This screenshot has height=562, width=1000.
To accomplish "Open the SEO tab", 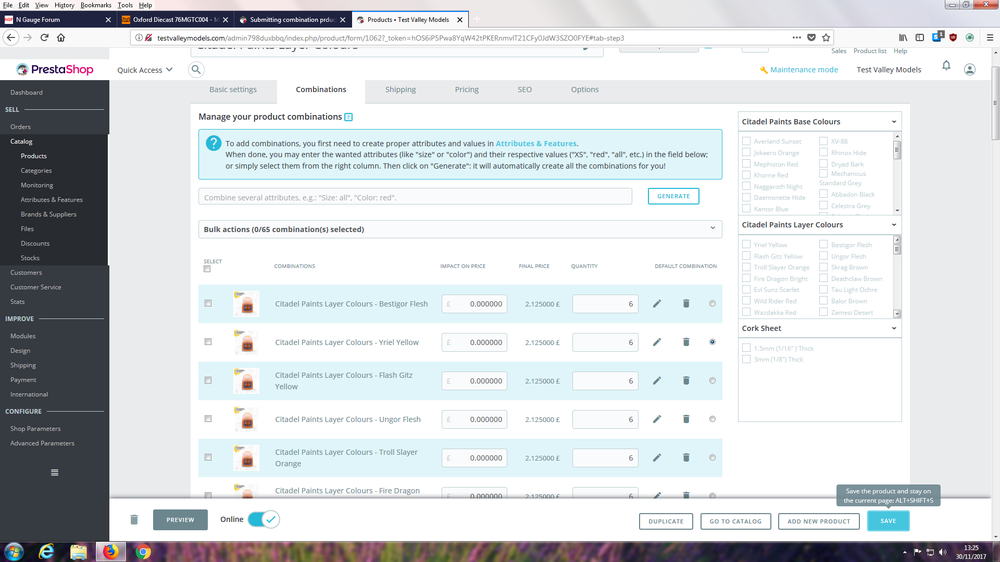I will coord(525,89).
